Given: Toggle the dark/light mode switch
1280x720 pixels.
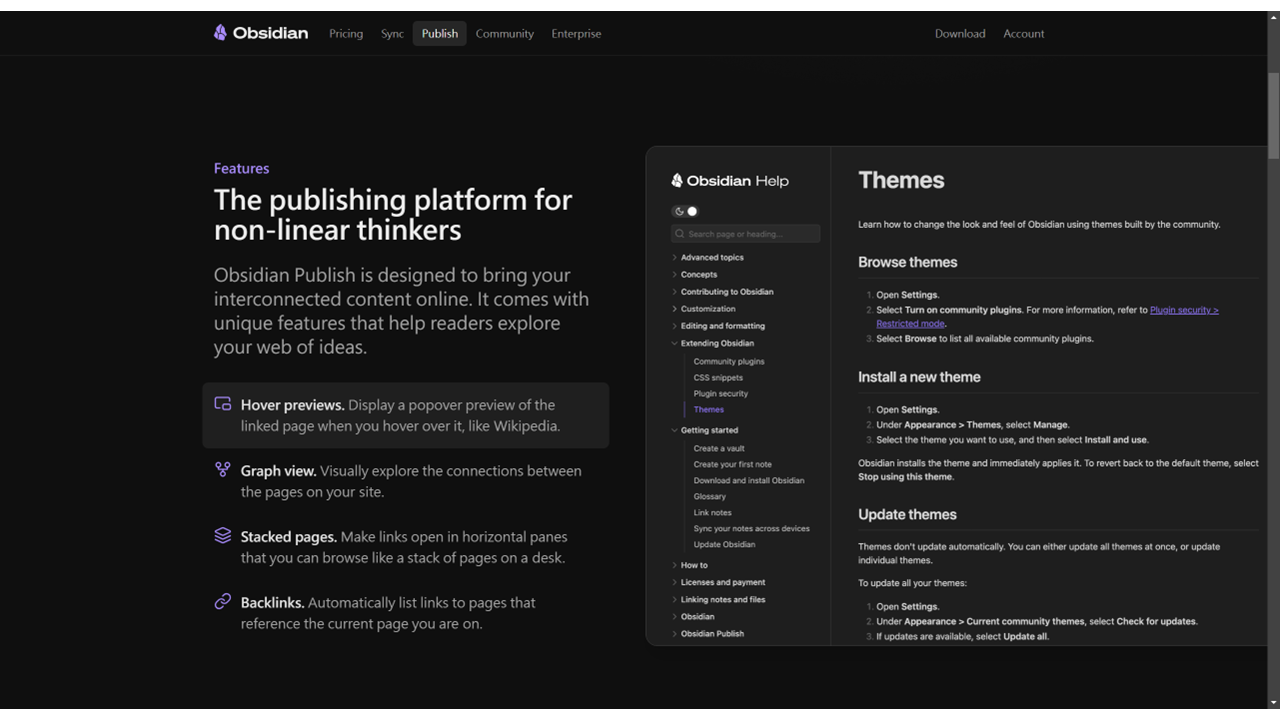Looking at the screenshot, I should (x=685, y=211).
